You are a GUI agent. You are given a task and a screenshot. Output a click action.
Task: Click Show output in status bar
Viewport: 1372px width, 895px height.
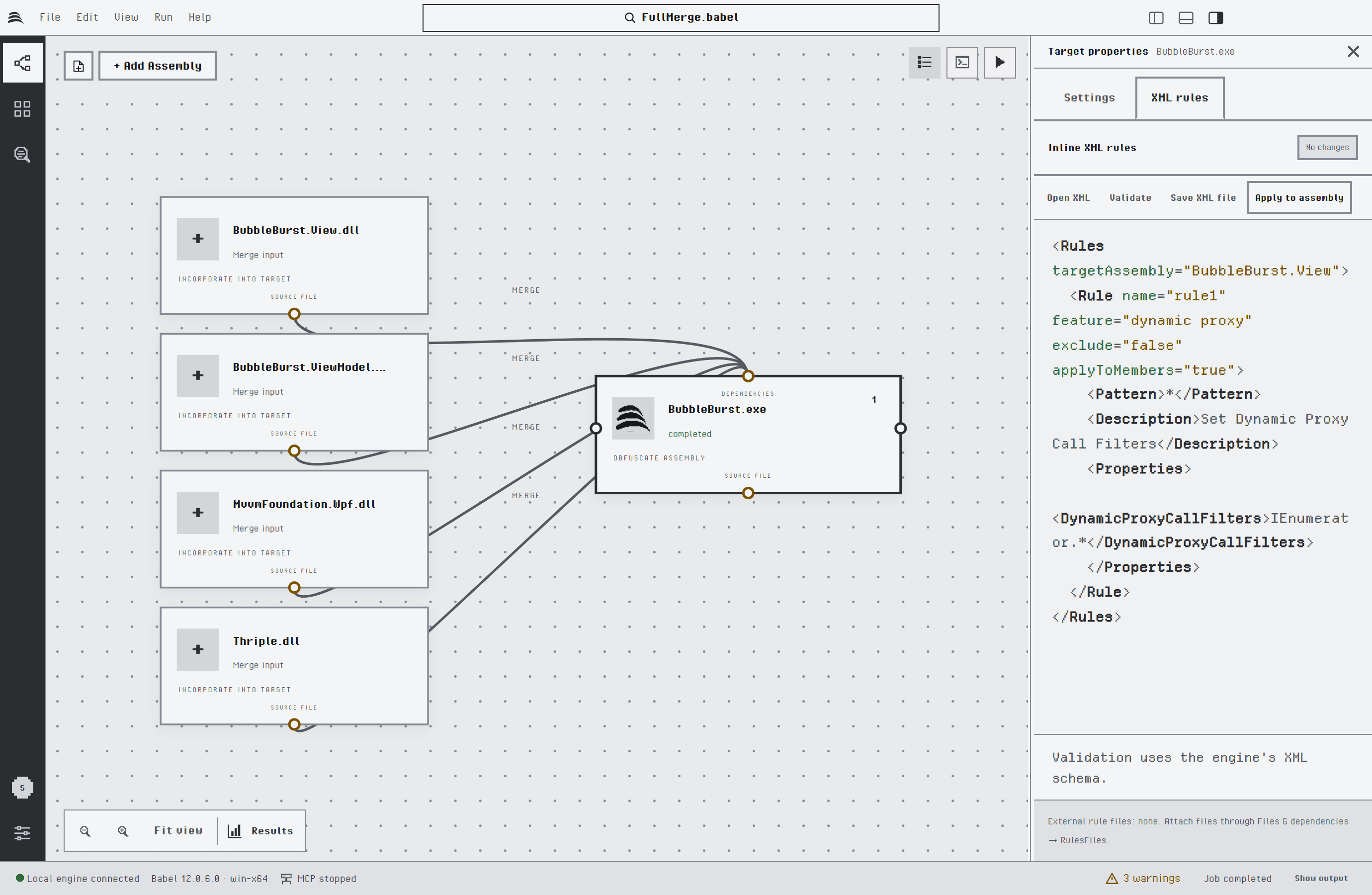[1321, 878]
